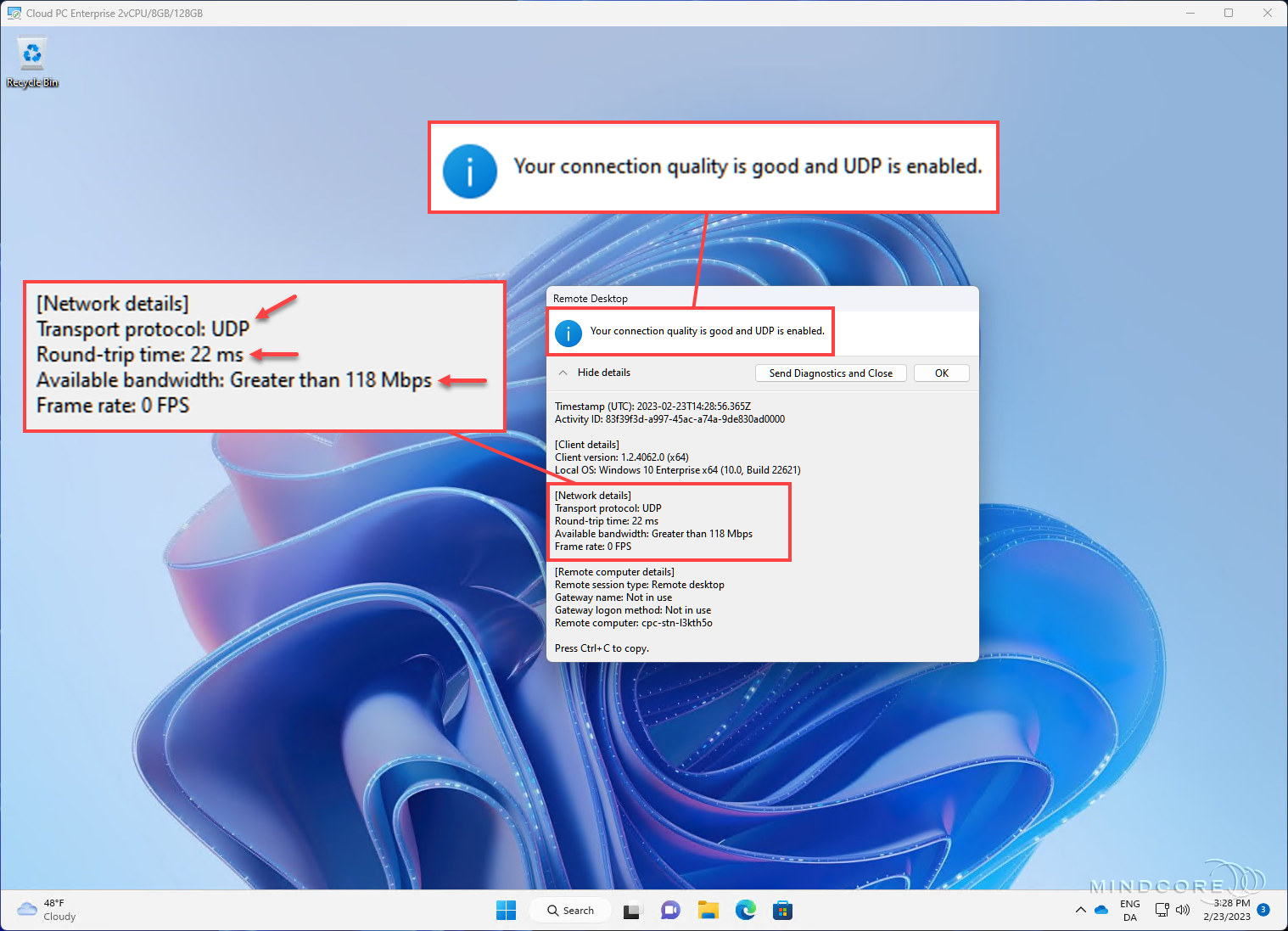Screen dimensions: 1288x931
Task: Open Microsoft Store from the taskbar
Action: [781, 910]
